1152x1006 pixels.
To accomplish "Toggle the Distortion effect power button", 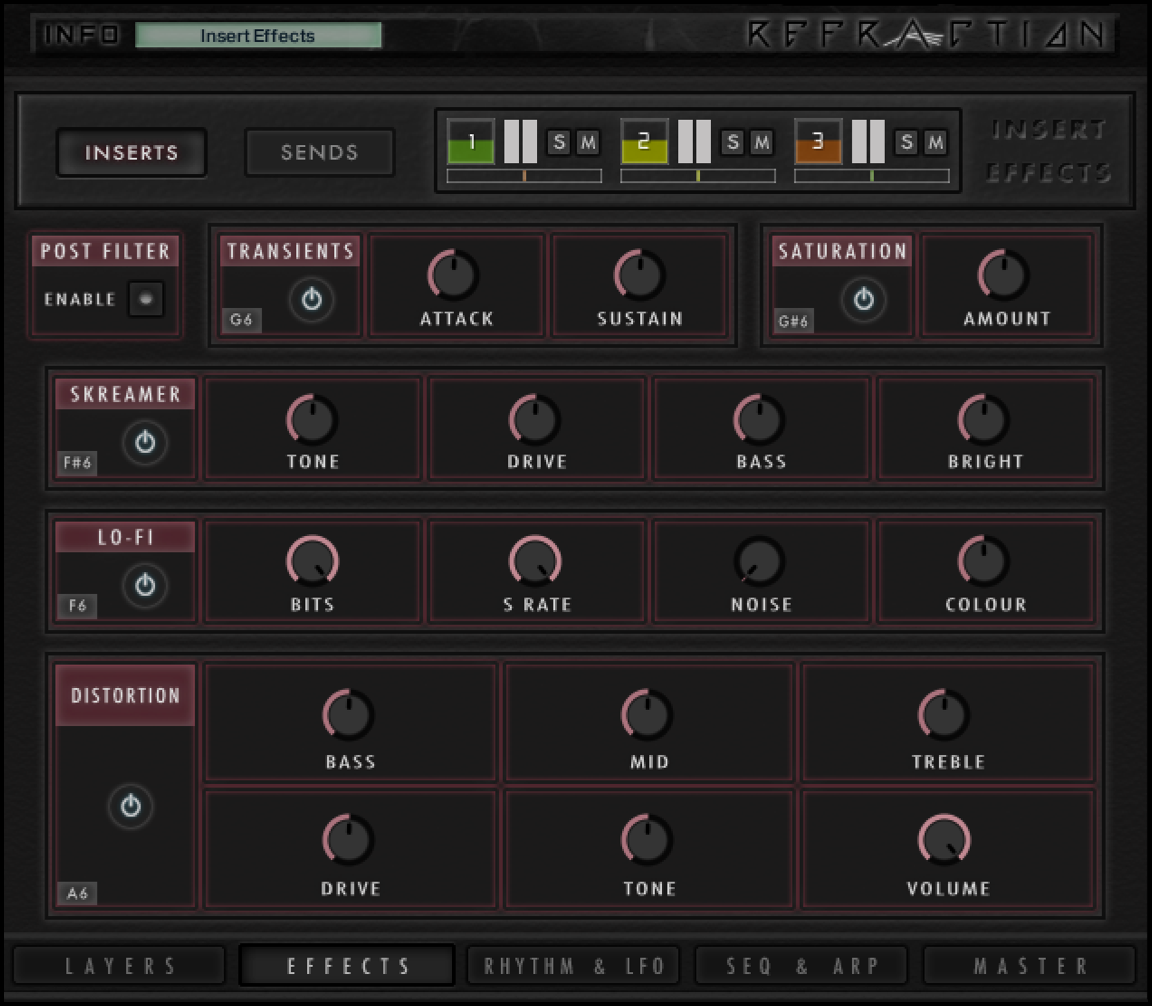I will tap(131, 806).
